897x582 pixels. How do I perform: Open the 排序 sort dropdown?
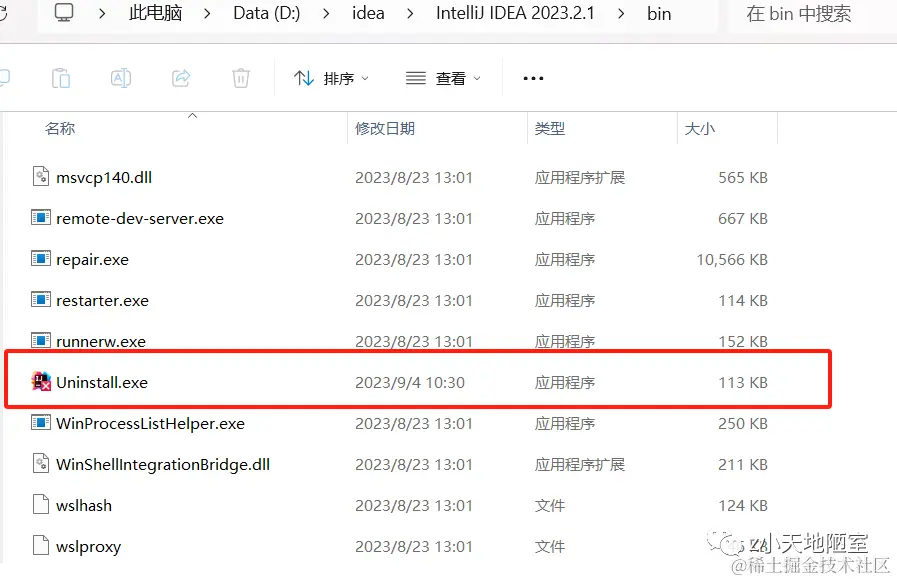[x=331, y=78]
